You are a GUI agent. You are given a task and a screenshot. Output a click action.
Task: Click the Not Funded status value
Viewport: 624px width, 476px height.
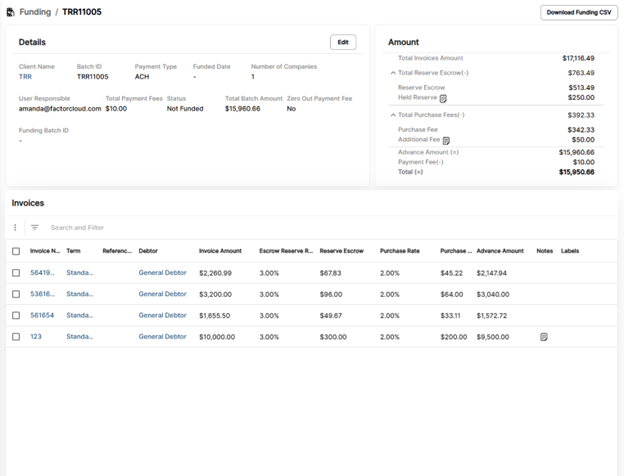tap(185, 109)
